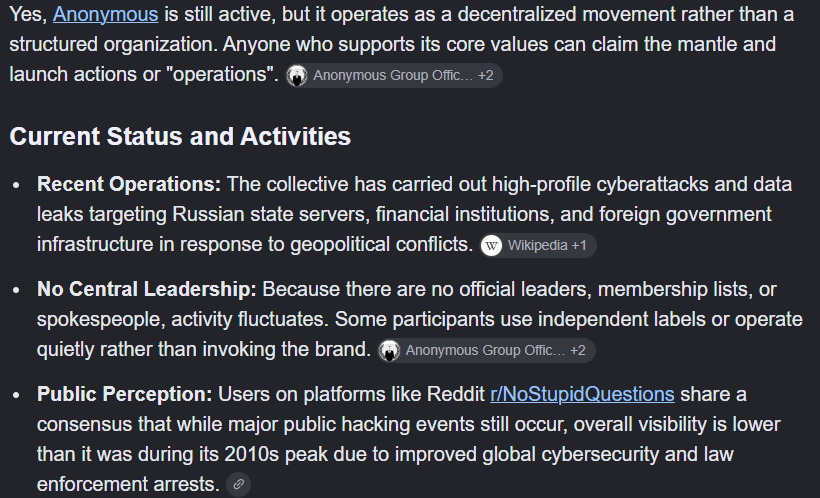Expand the +2 count after "invoking the brand"
This screenshot has width=820, height=498.
pyautogui.click(x=578, y=350)
